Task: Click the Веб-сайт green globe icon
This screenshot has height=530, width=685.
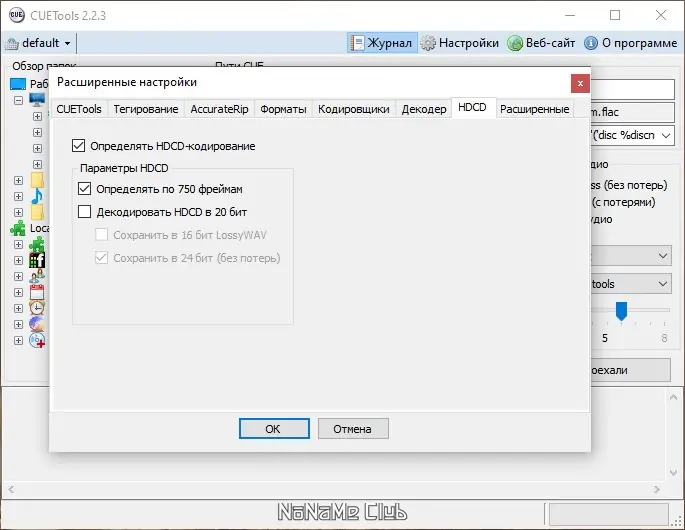Action: pyautogui.click(x=515, y=43)
